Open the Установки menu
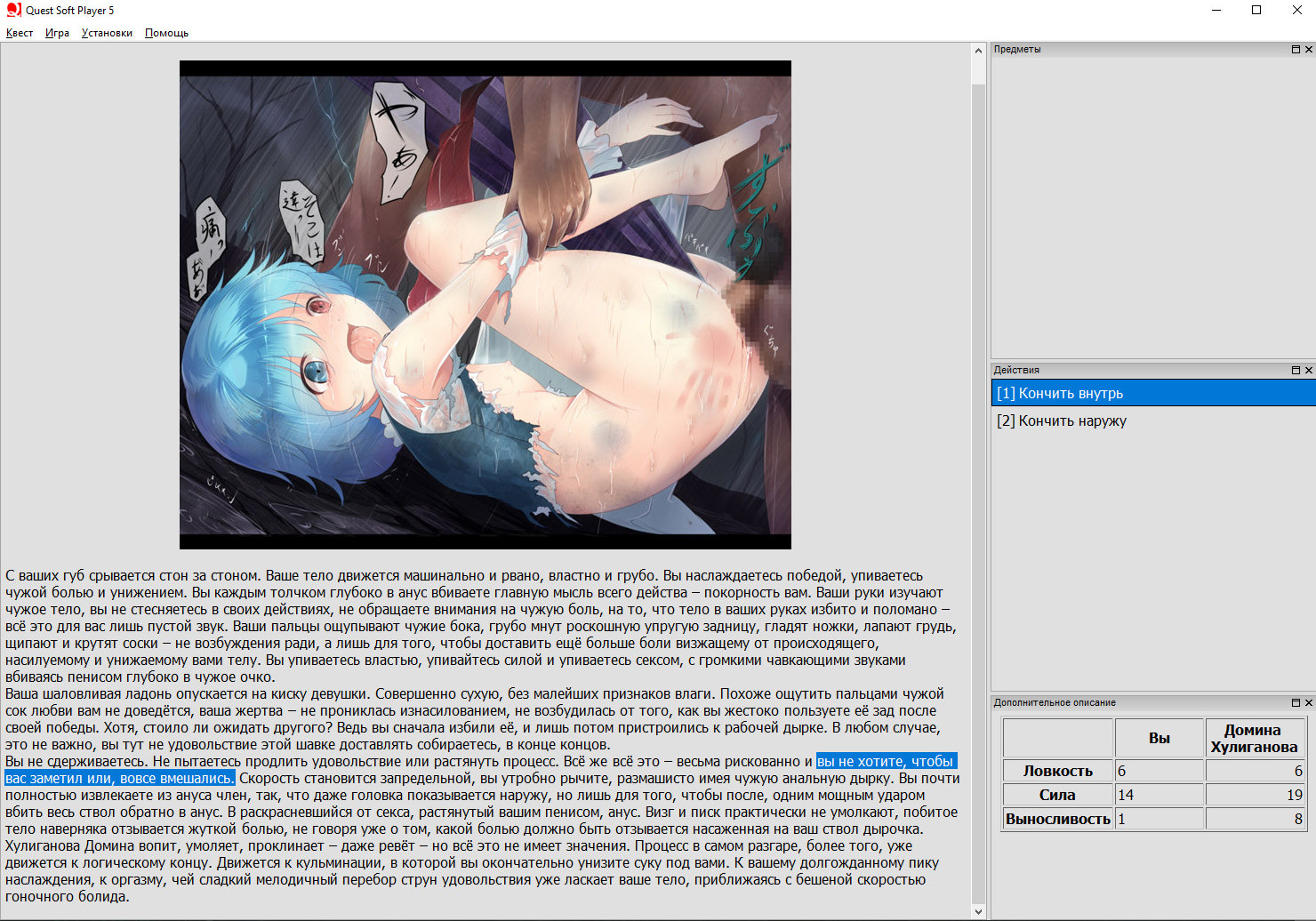This screenshot has width=1316, height=921. pyautogui.click(x=107, y=33)
